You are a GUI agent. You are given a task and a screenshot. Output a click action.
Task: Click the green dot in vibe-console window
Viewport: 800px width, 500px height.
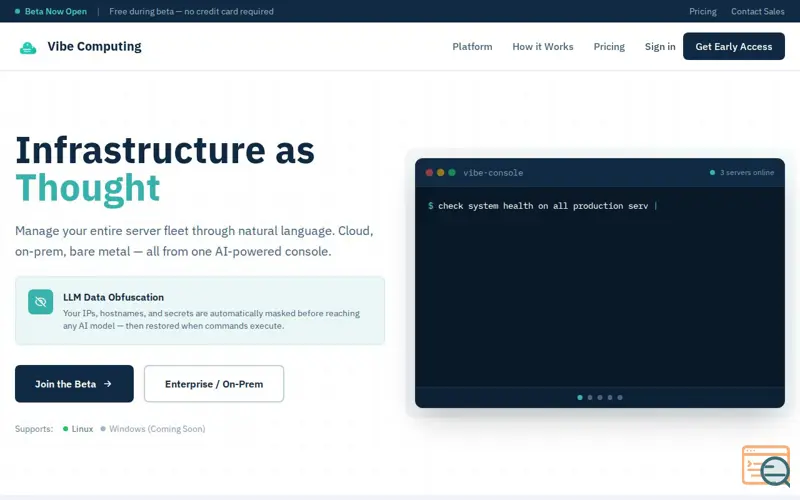pyautogui.click(x=452, y=172)
